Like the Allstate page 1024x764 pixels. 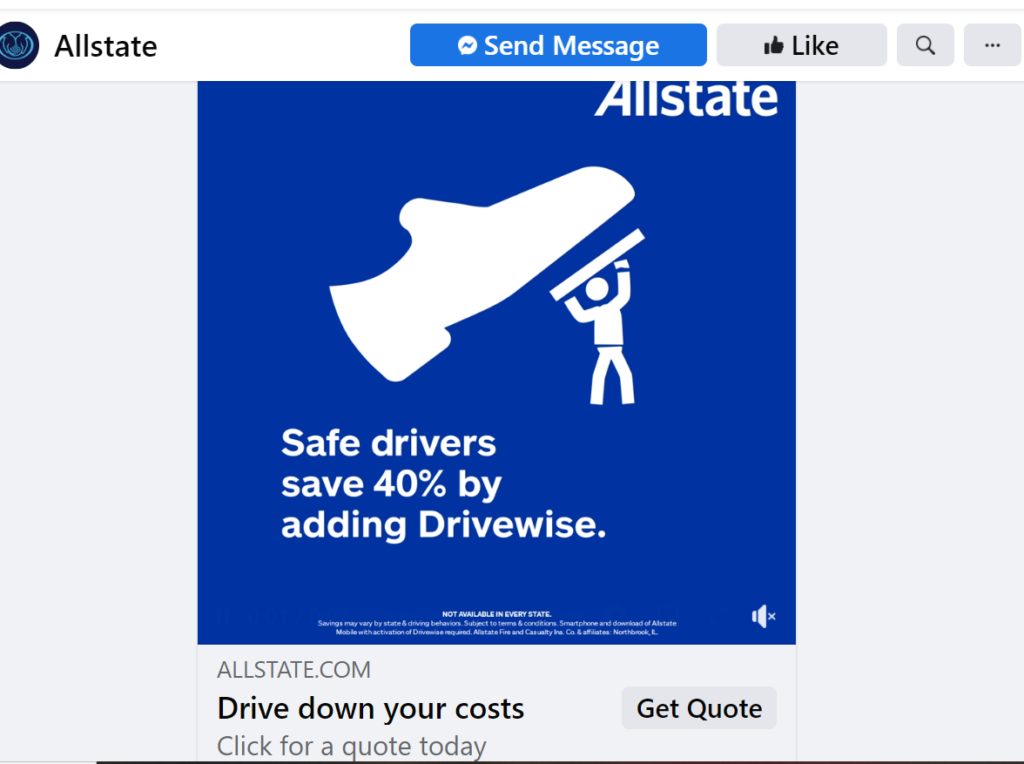coord(801,45)
